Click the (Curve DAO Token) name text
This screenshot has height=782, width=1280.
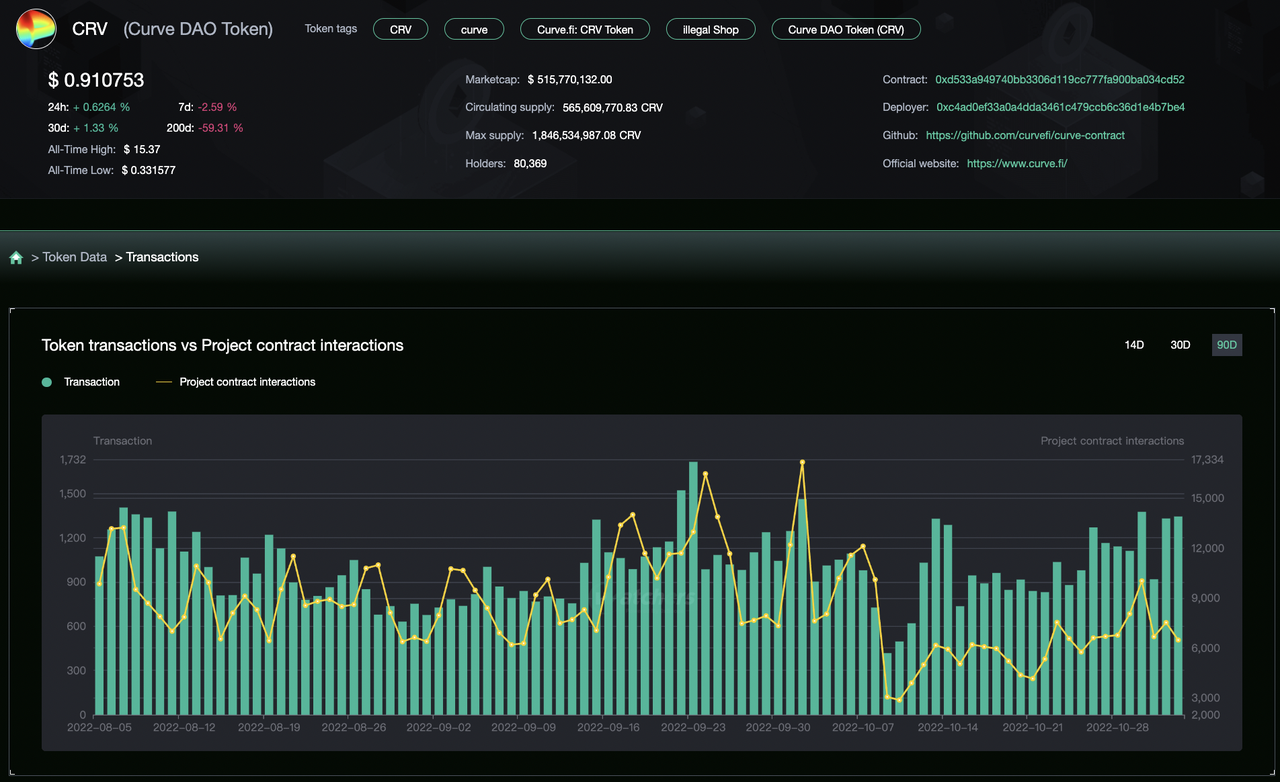coord(198,29)
